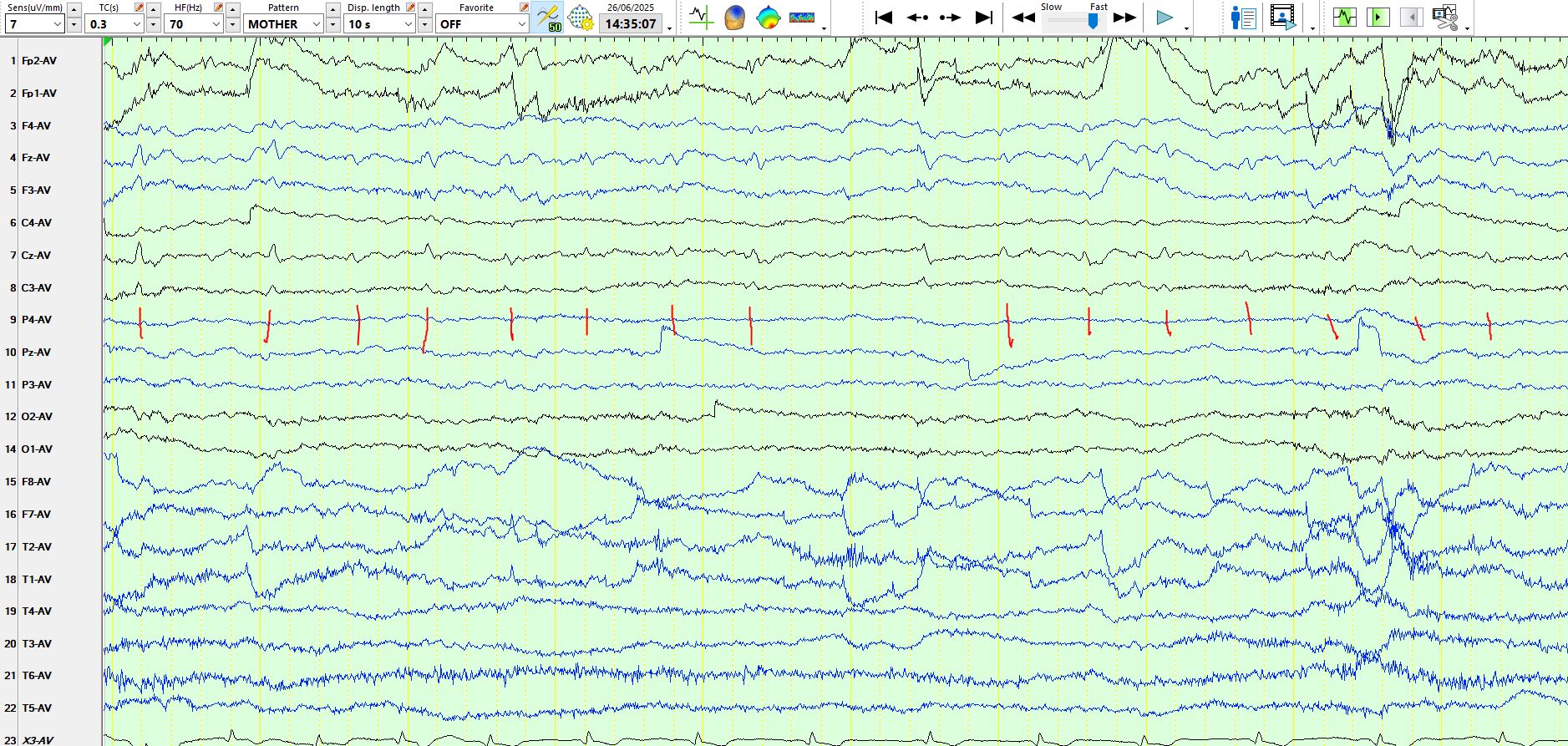Open the HF(Hz) dropdown showing 70
The height and width of the screenshot is (746, 1568).
[194, 24]
